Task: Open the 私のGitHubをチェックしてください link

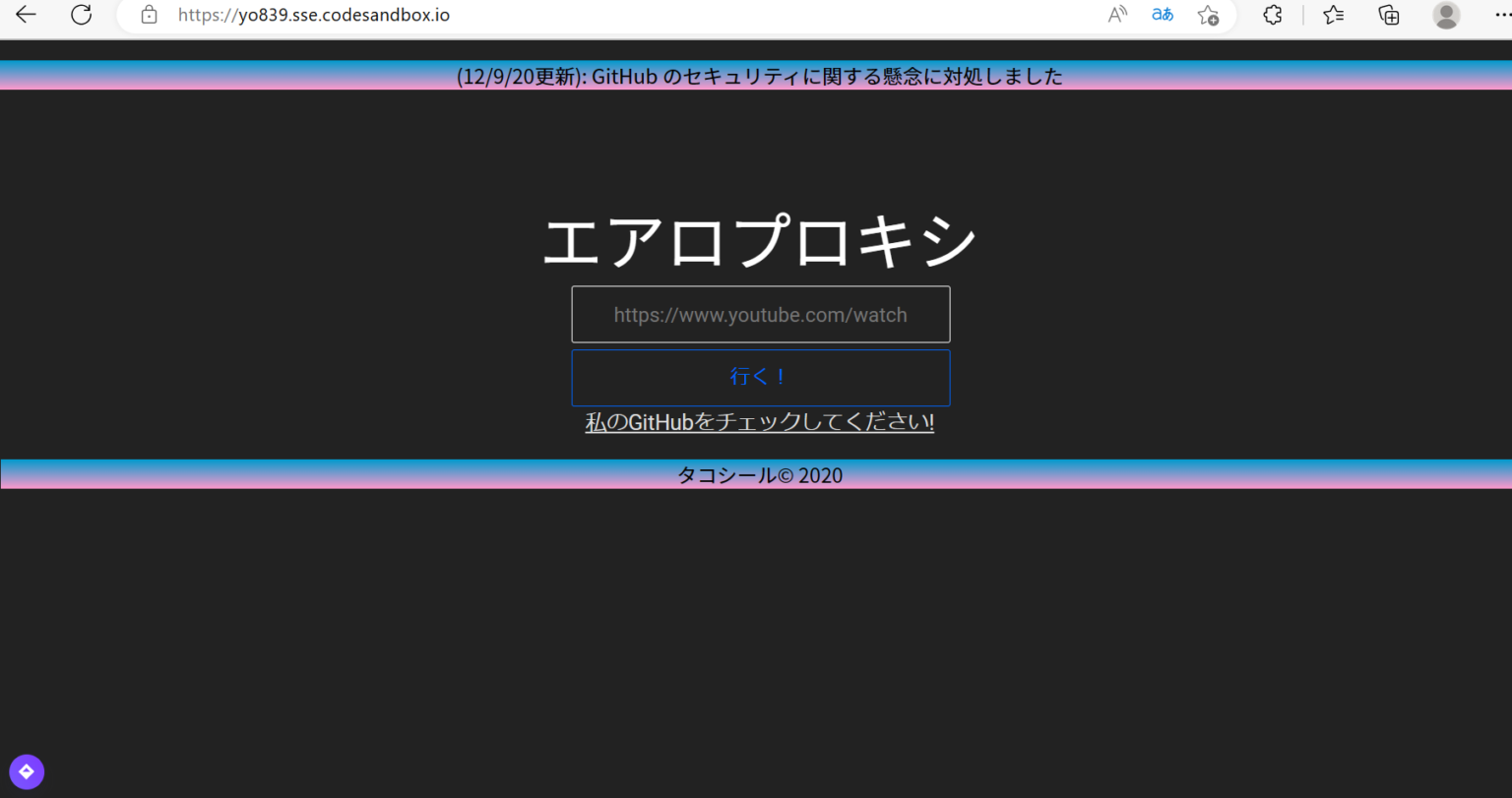Action: [x=759, y=421]
